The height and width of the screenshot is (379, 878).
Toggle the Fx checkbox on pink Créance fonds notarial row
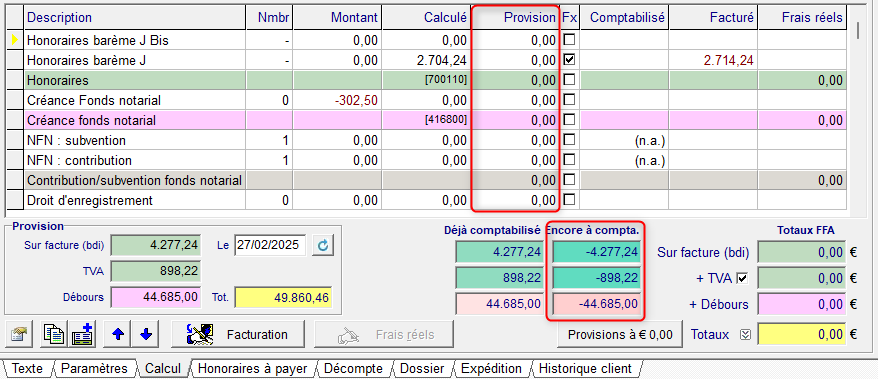(x=569, y=119)
